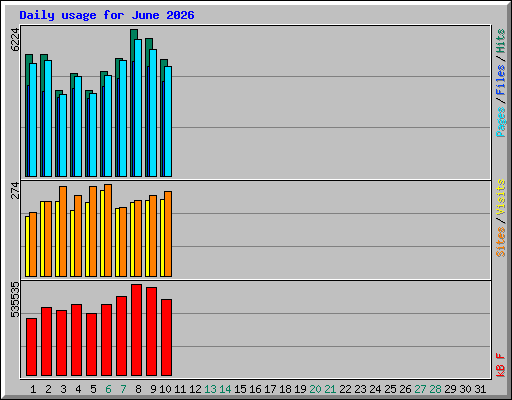
Task: Click the green Hits legend label
Action: (x=501, y=41)
